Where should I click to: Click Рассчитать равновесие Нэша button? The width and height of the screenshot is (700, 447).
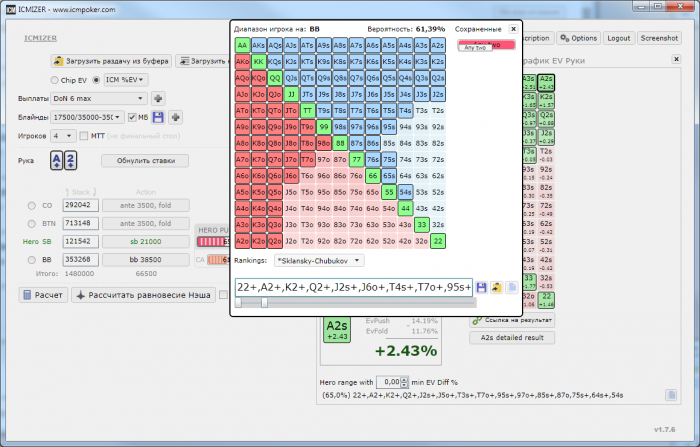tap(143, 295)
